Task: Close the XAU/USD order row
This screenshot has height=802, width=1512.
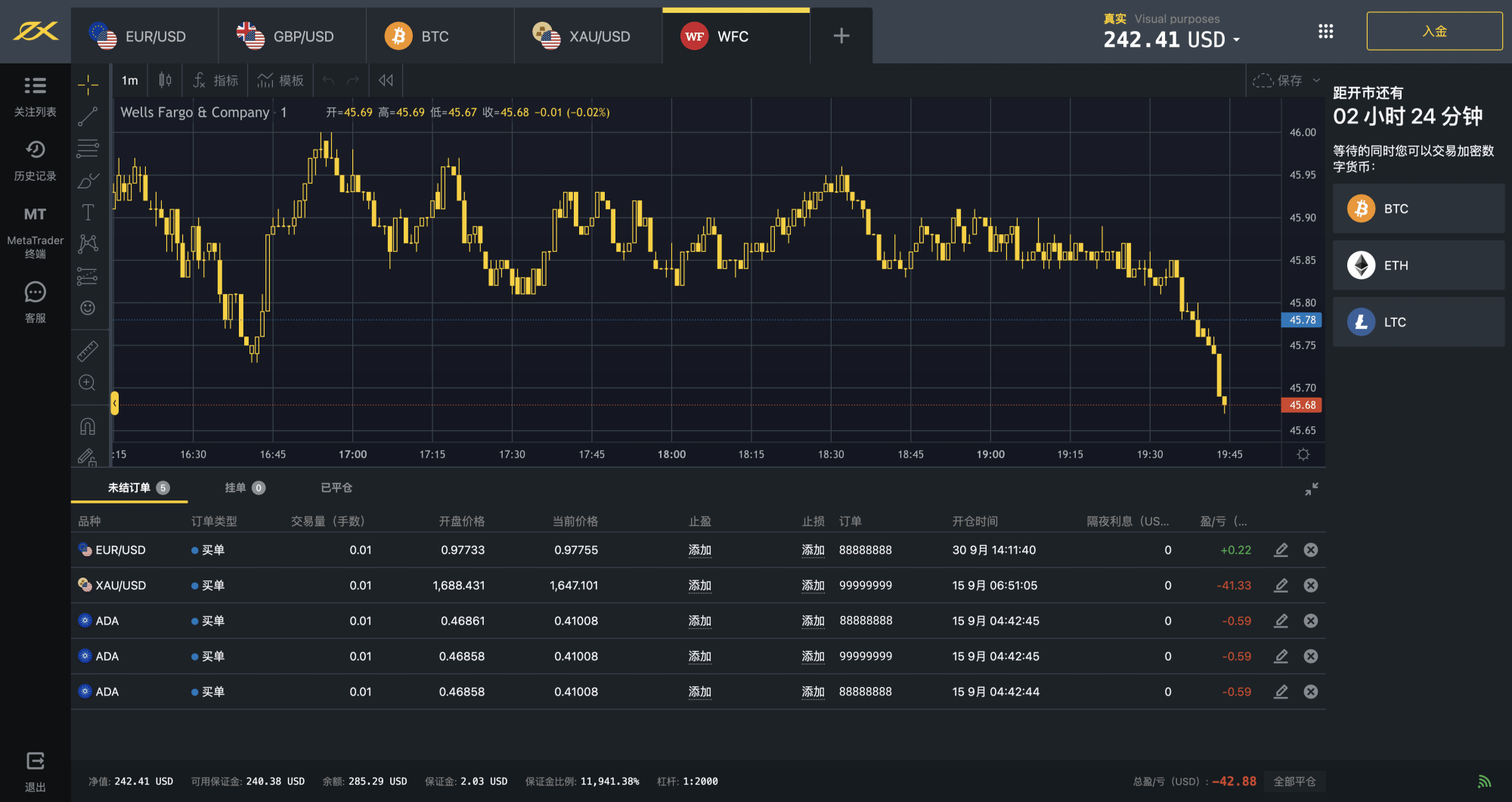Action: 1311,585
